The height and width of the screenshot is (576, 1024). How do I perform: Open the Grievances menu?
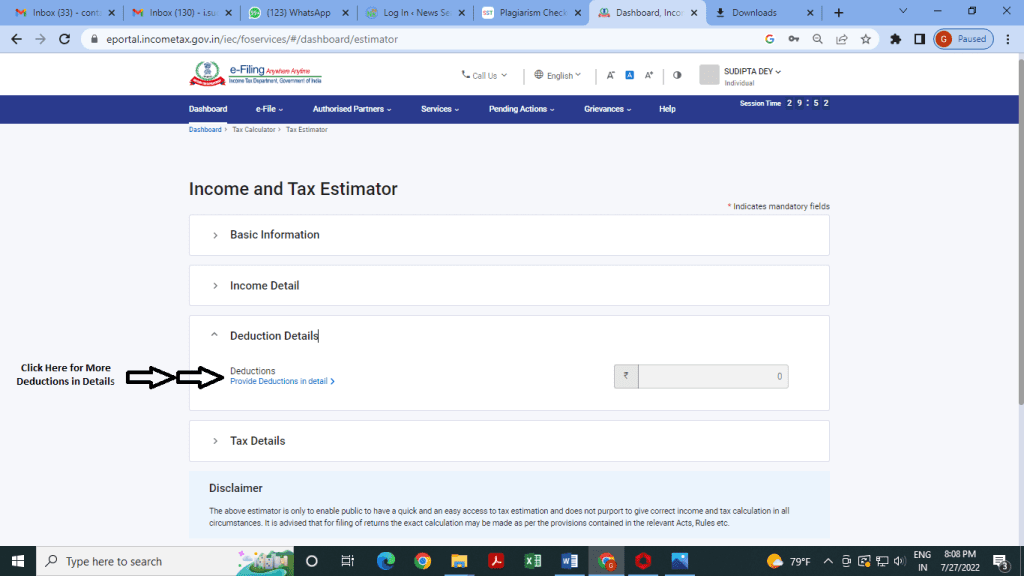click(x=607, y=109)
